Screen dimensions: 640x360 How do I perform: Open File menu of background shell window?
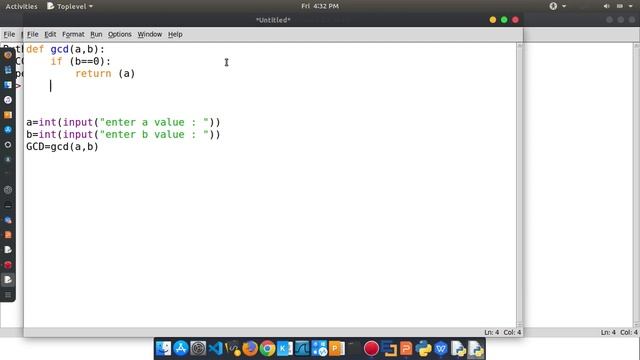(9, 34)
